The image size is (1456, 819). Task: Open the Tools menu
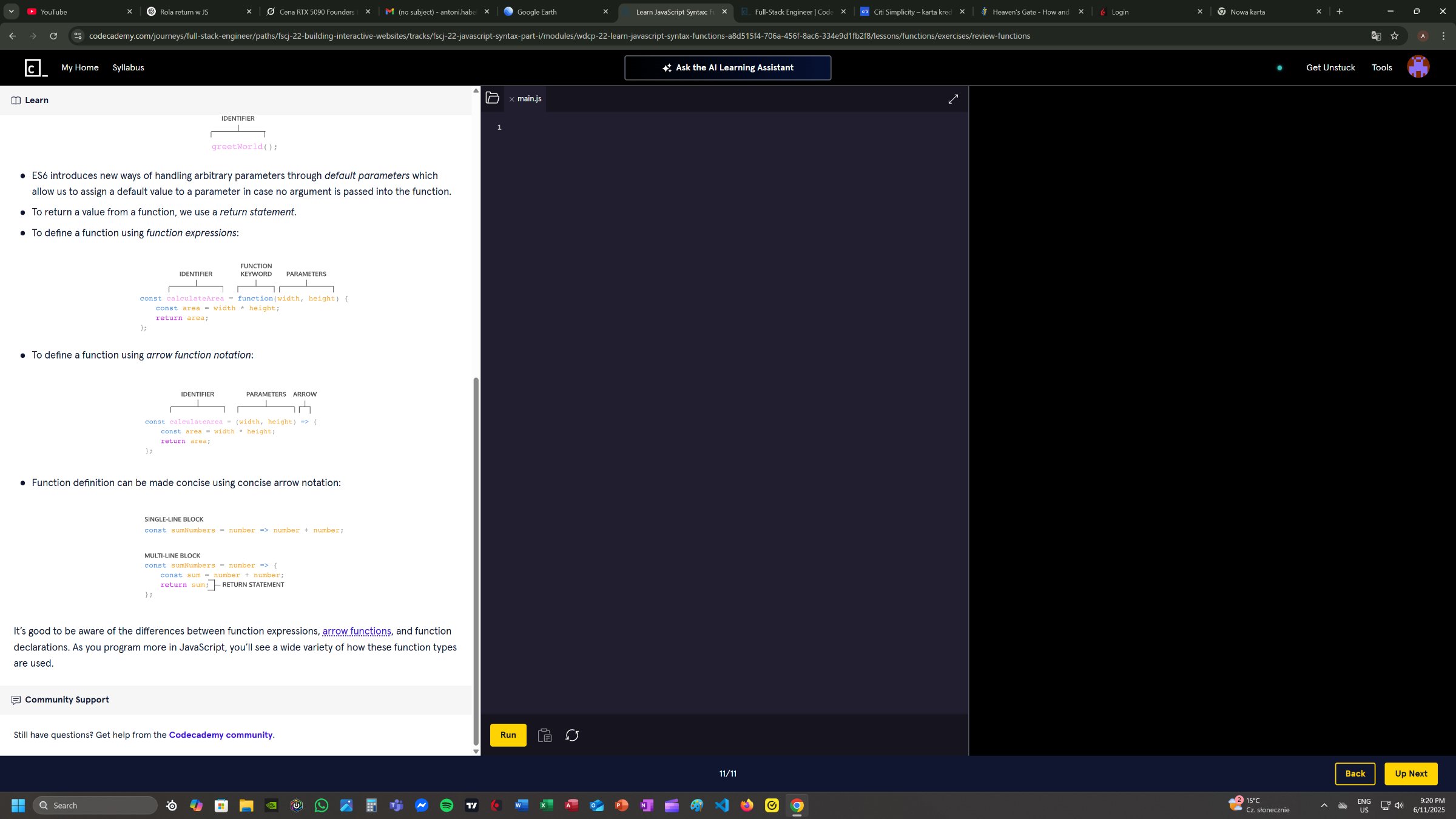tap(1382, 67)
